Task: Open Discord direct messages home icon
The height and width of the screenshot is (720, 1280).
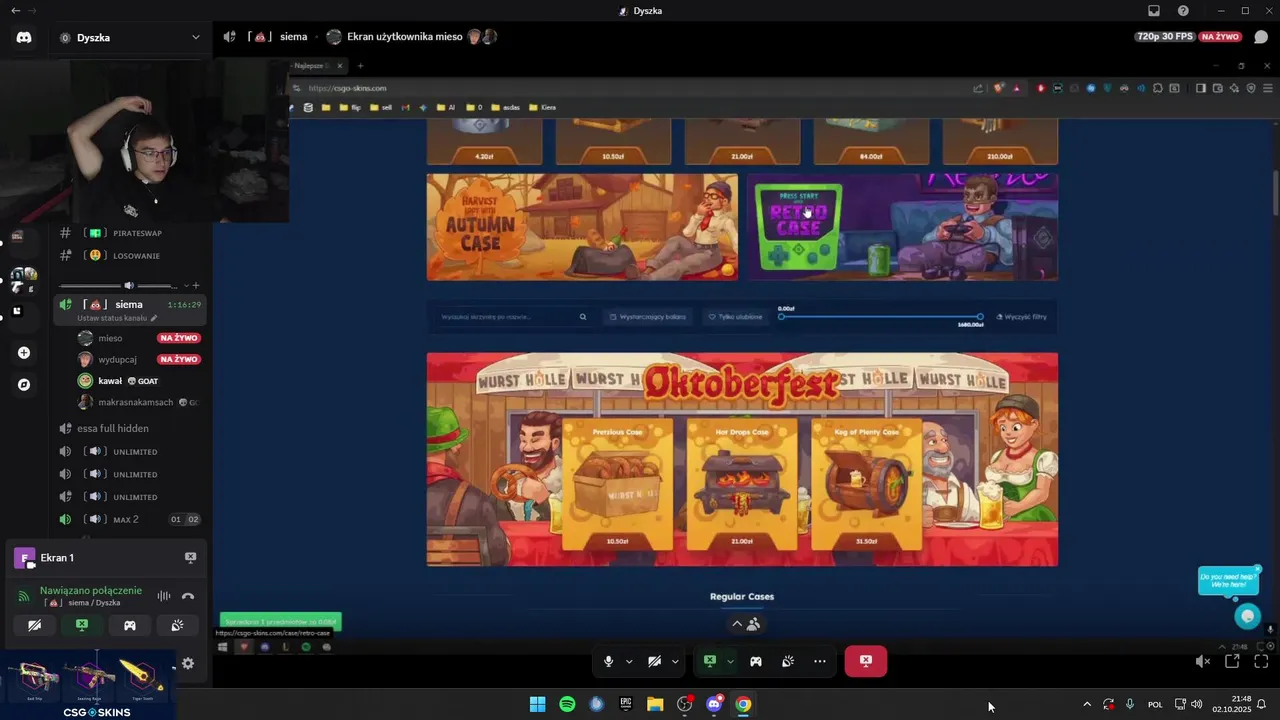Action: (x=24, y=37)
